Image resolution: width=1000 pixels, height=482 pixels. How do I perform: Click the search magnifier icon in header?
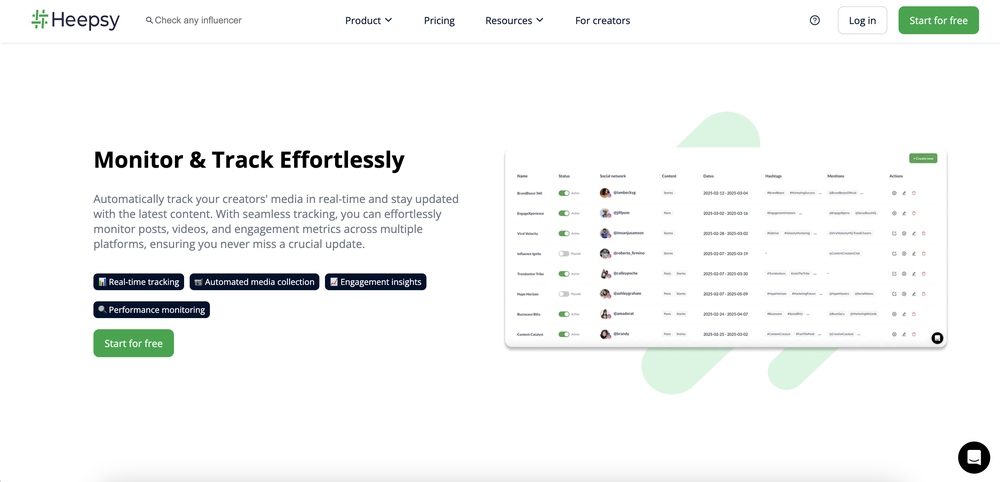pyautogui.click(x=149, y=20)
